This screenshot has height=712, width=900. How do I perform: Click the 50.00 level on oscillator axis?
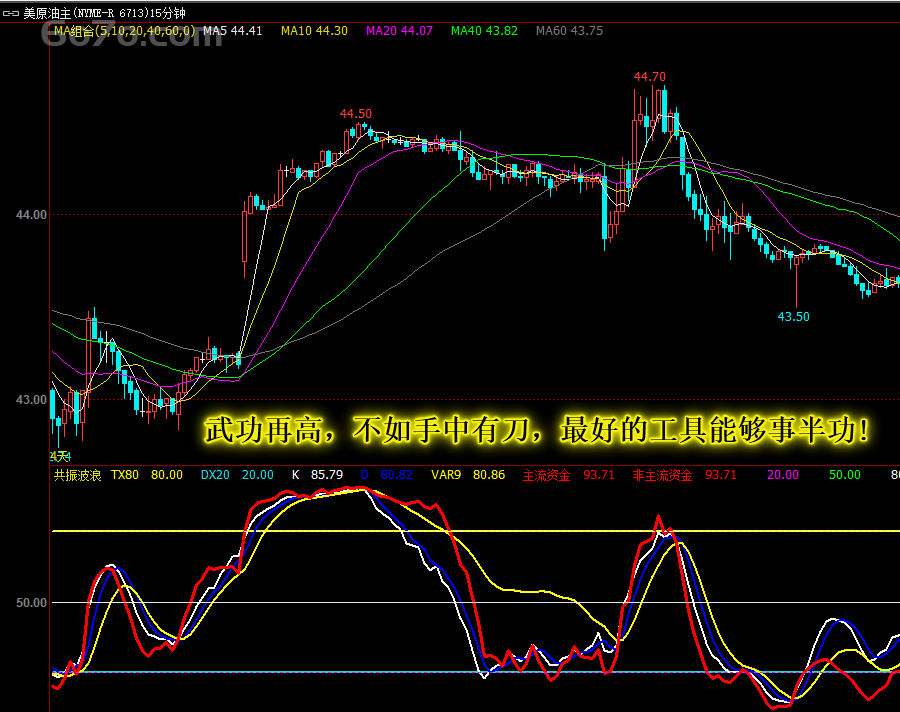[x=30, y=603]
